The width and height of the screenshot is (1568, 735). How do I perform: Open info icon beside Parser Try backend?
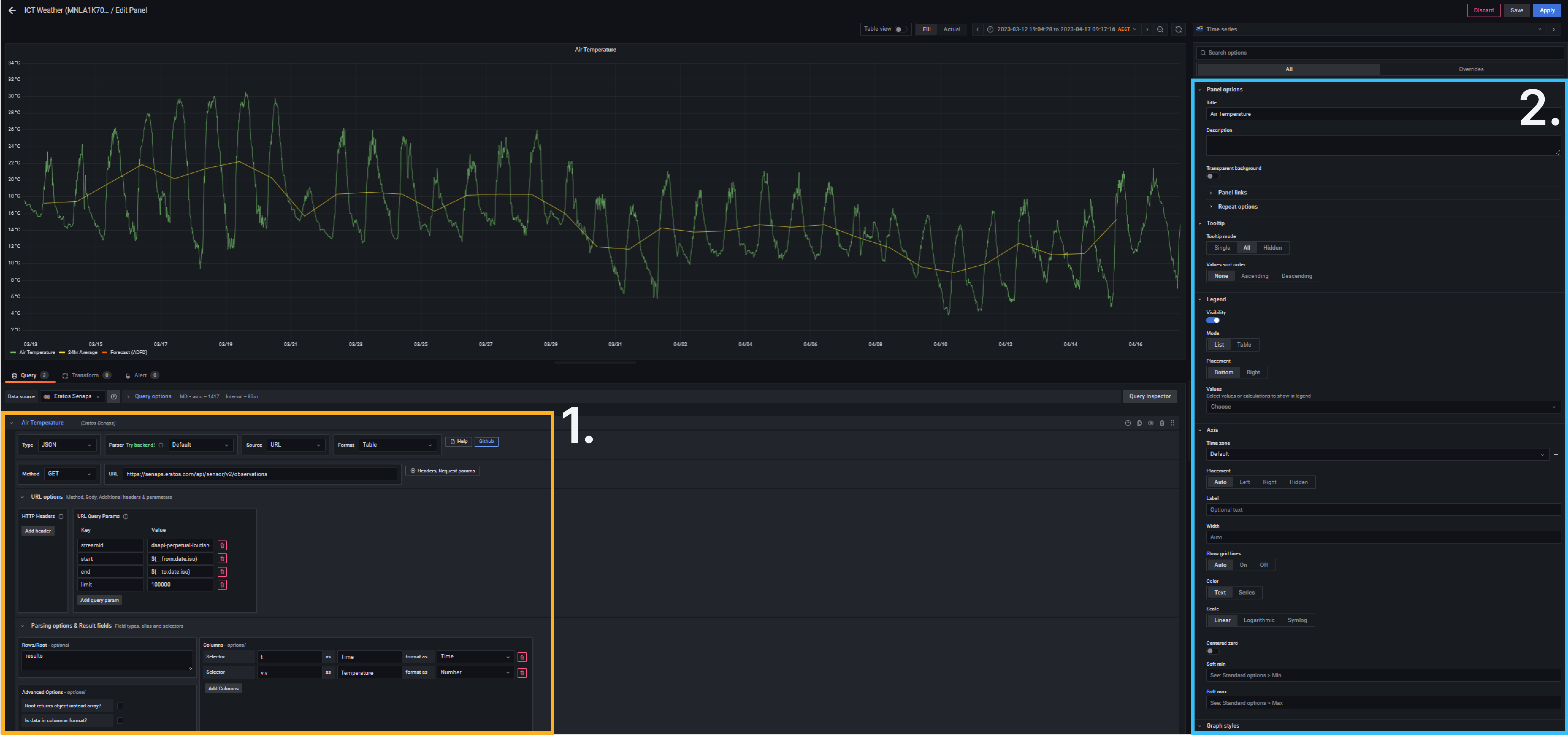tap(161, 445)
